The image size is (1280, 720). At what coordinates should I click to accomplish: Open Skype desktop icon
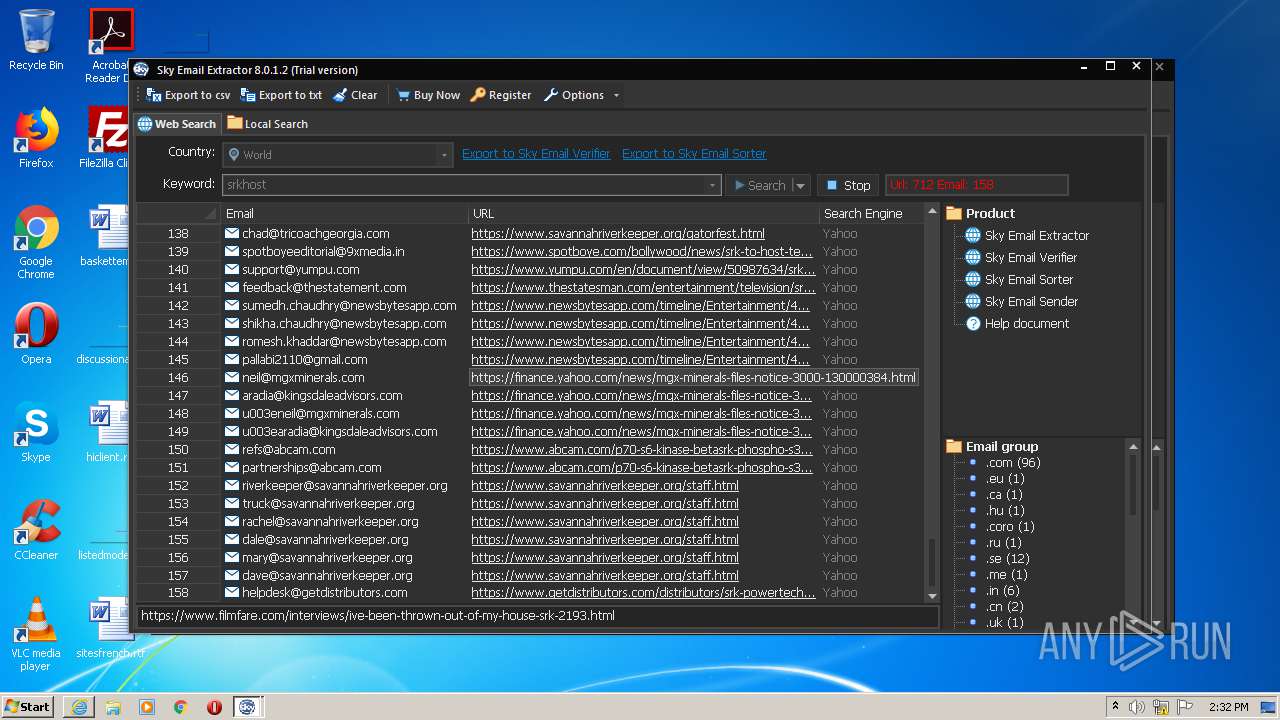(x=36, y=432)
